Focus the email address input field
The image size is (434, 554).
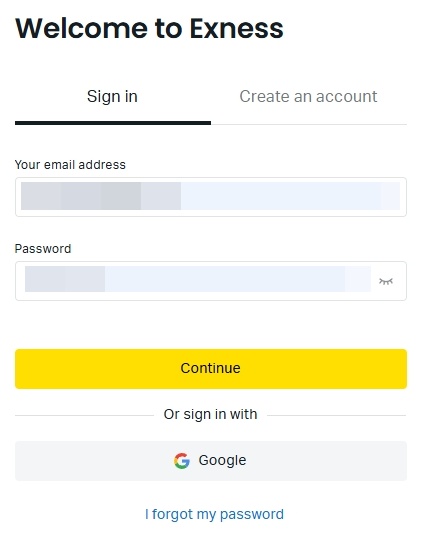click(211, 197)
